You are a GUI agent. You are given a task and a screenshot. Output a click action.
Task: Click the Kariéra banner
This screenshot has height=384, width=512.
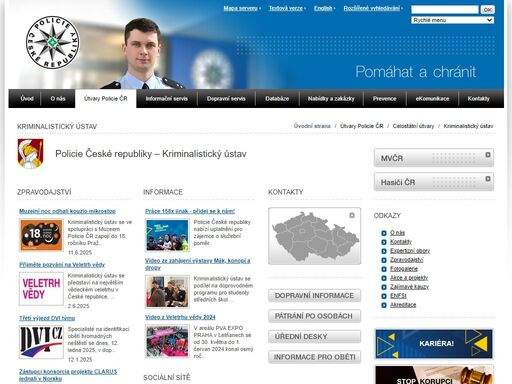pyautogui.click(x=434, y=344)
